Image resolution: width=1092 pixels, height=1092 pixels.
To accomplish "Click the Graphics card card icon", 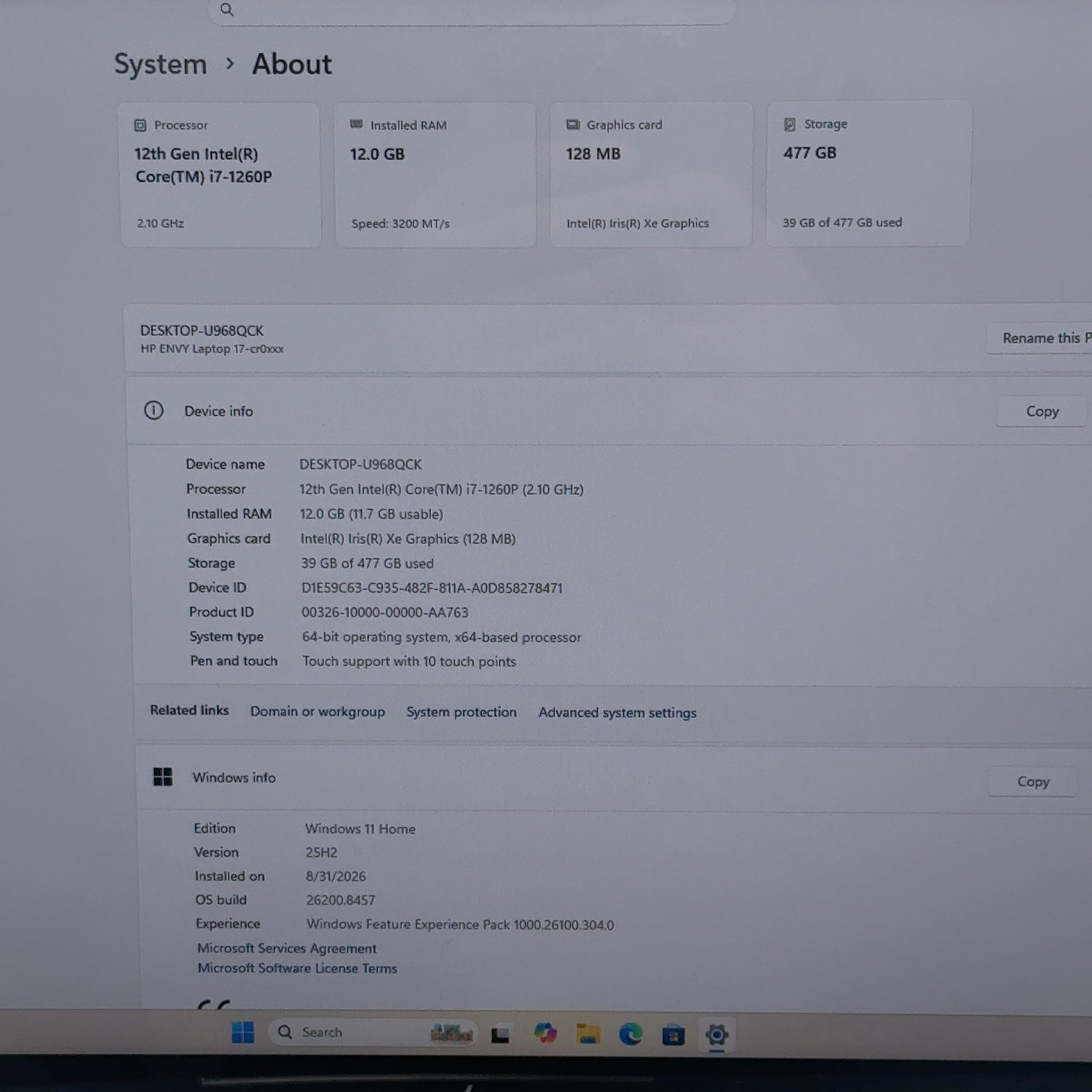I will coord(573,124).
